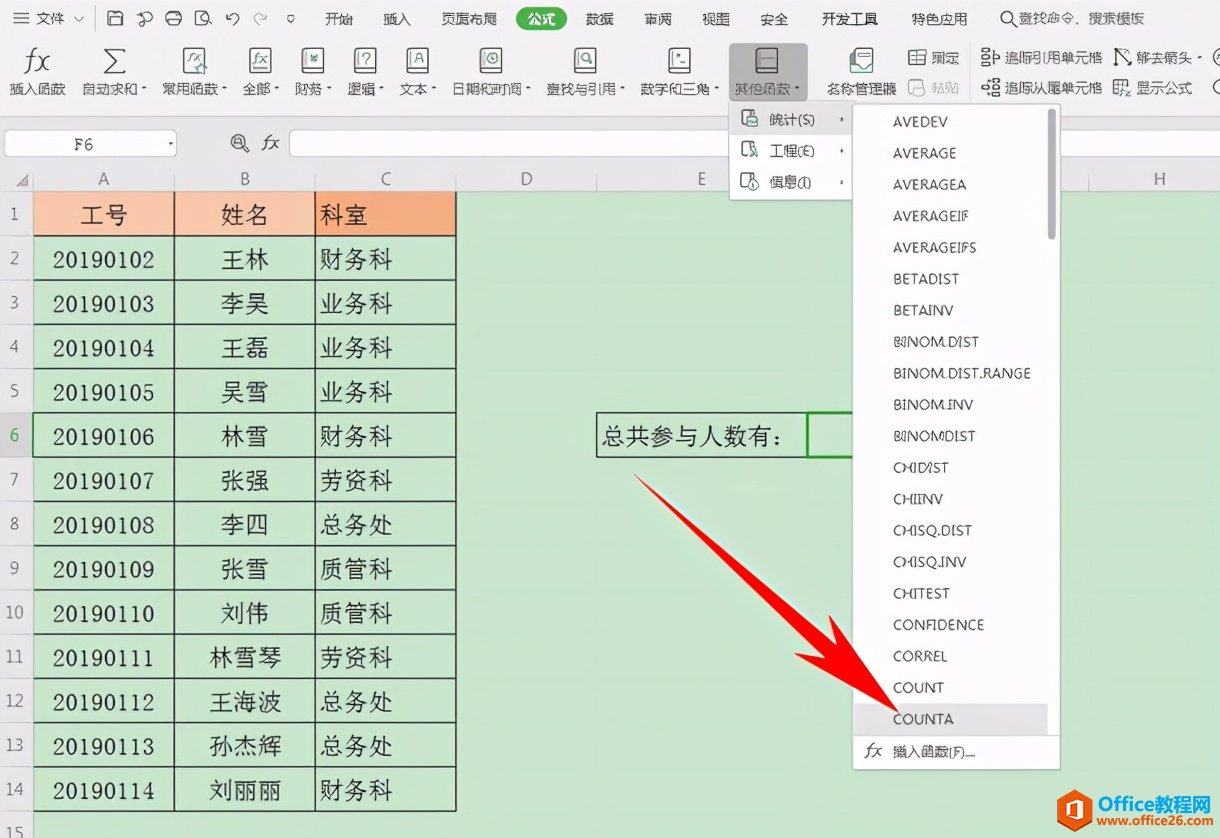Click the Insert Function (插入函数) fx icon
1220x838 pixels.
tap(37, 62)
